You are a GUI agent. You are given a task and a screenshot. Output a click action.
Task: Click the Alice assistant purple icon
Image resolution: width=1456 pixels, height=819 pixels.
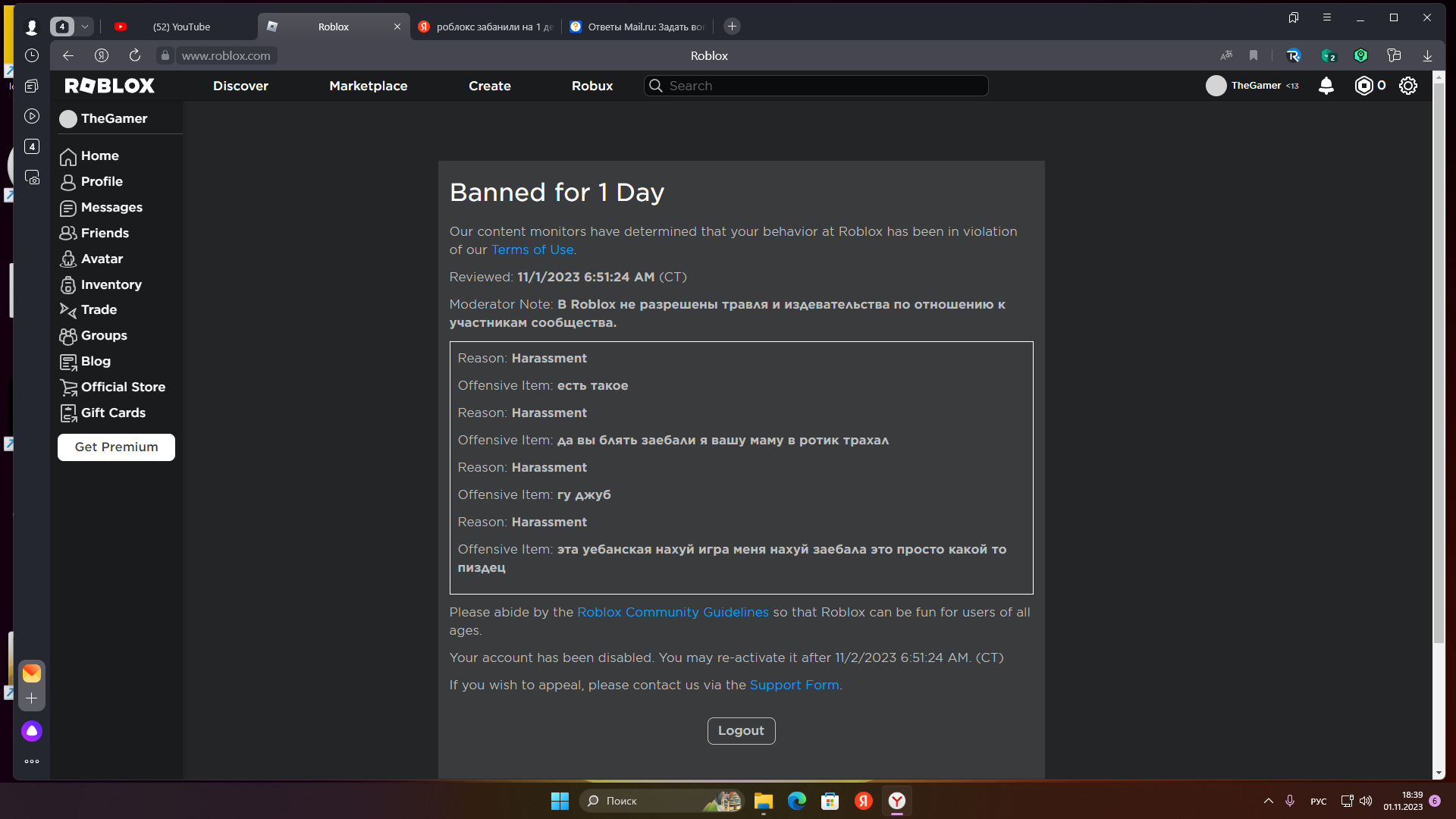coord(32,731)
